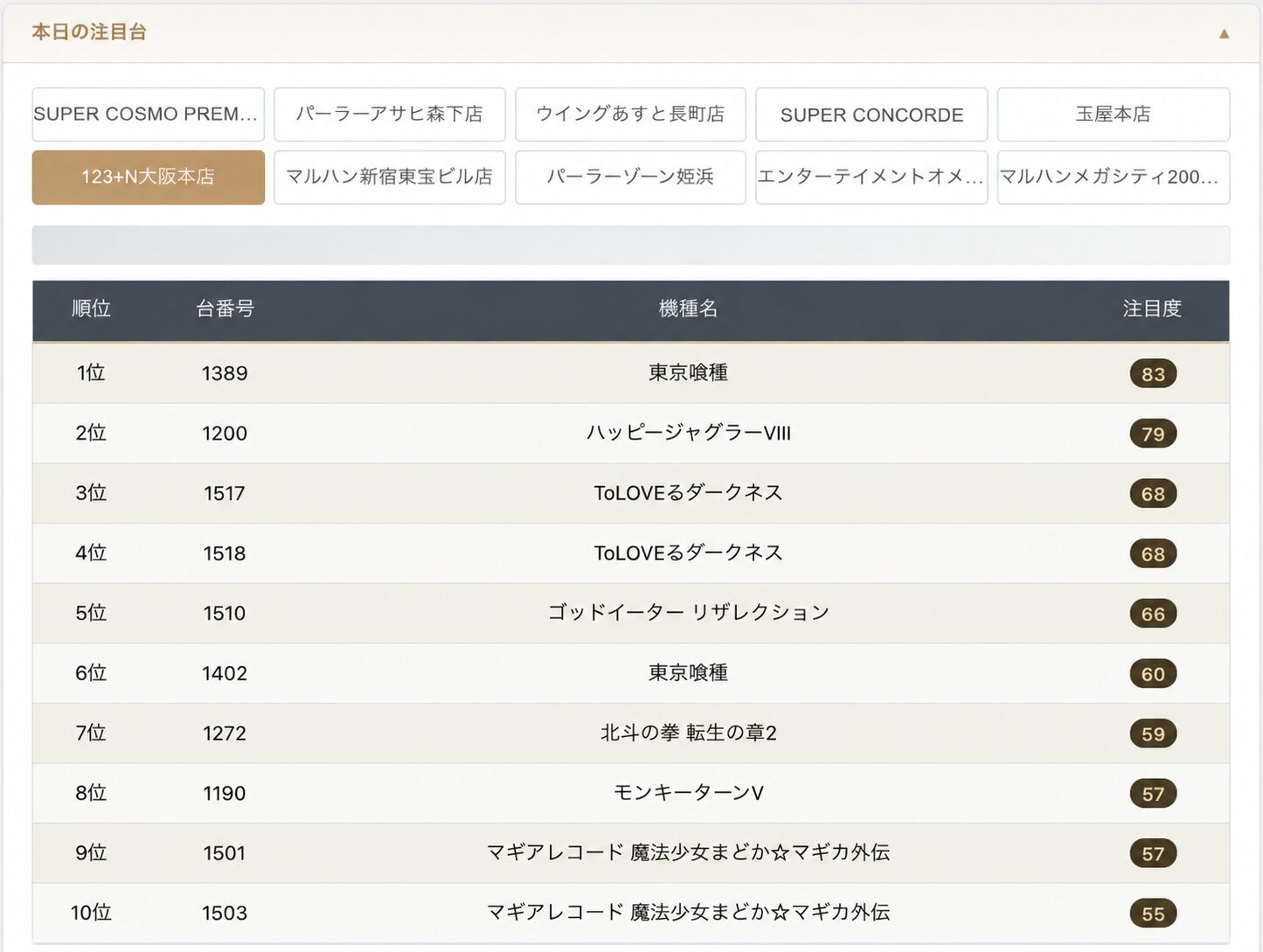Select the エンターテイメントオメ... store tab
Image resolution: width=1263 pixels, height=952 pixels.
[871, 177]
